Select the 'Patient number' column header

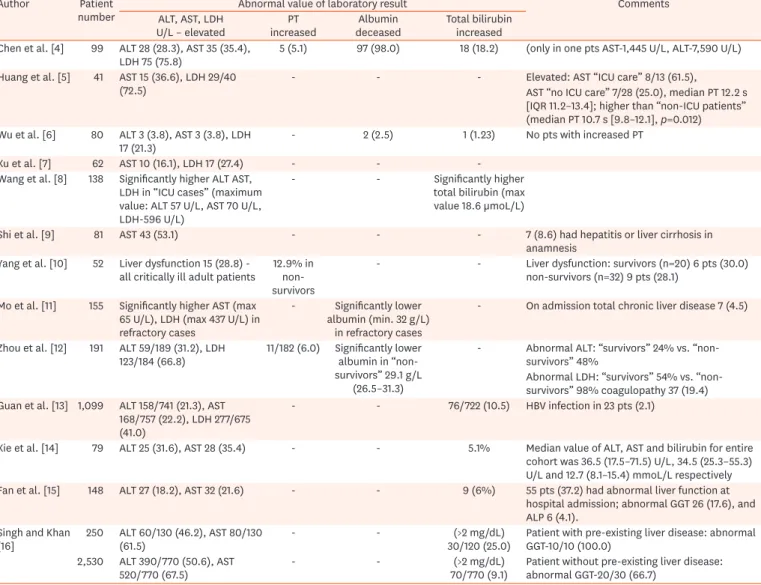96,11
